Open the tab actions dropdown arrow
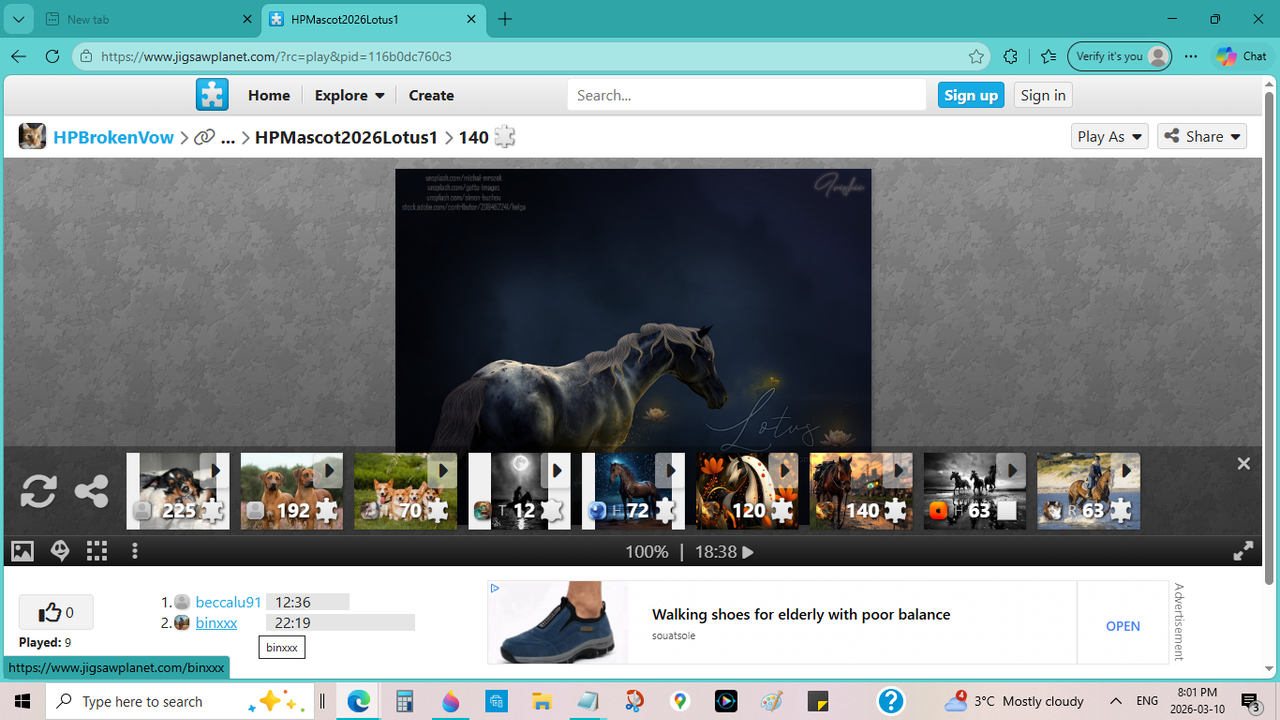Screen dimensions: 1280x720 click(18, 19)
